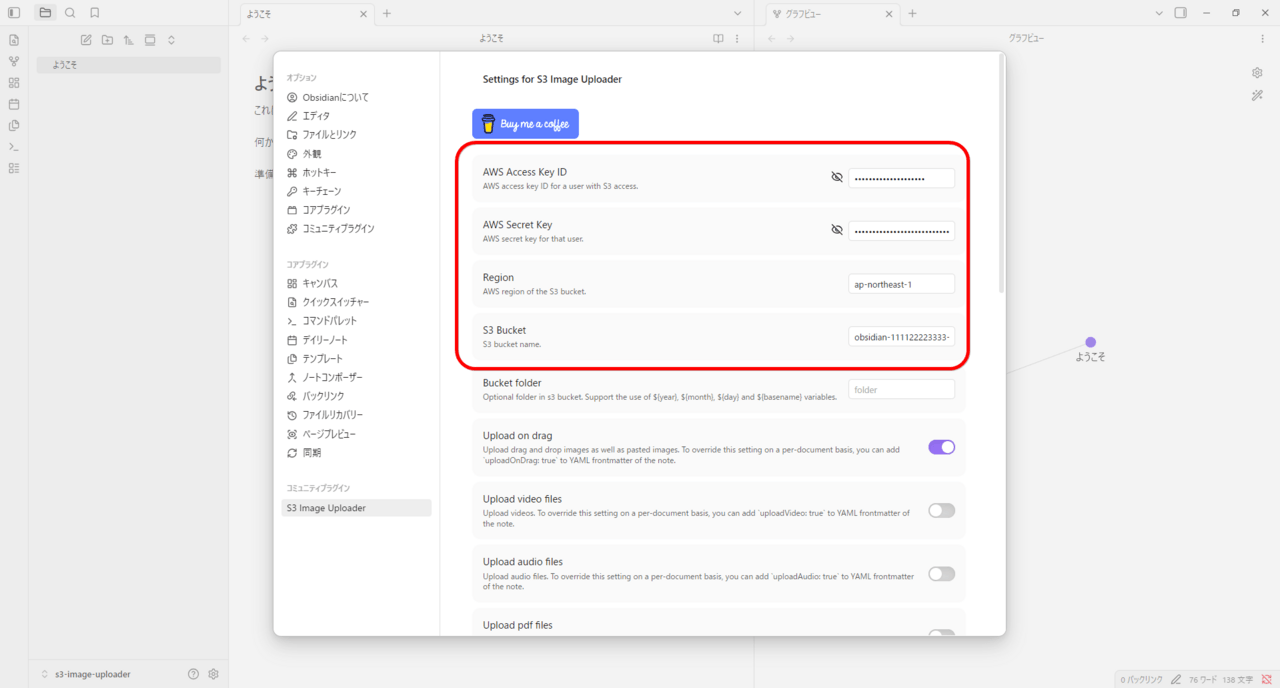The image size is (1280, 688).
Task: Open the コミュニティプラグイン settings section
Action: (x=356, y=229)
